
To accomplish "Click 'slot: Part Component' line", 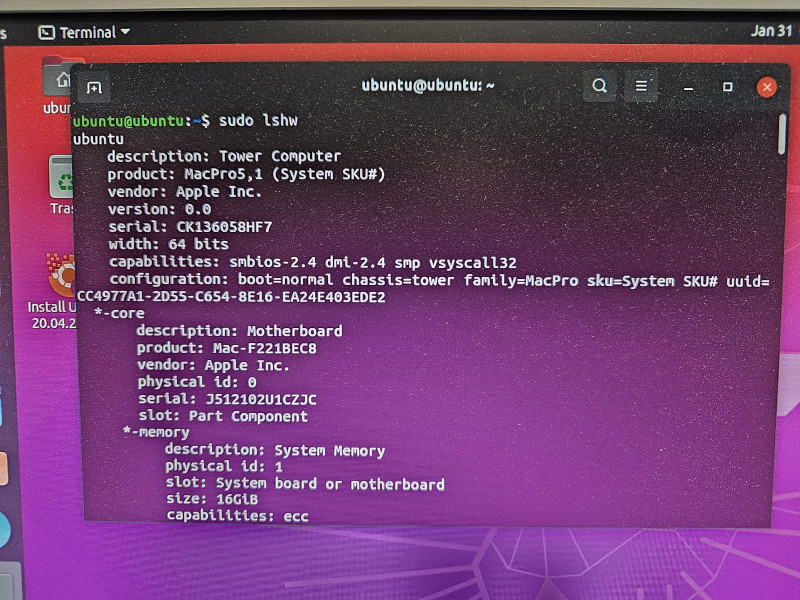I will (x=223, y=416).
